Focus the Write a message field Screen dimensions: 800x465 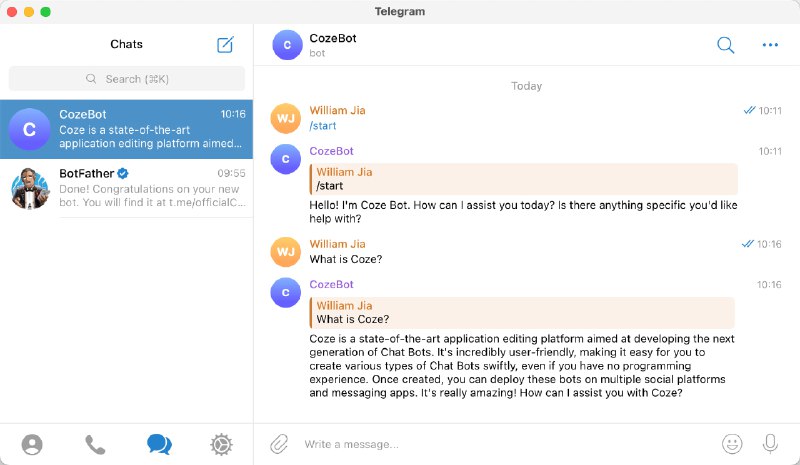[x=500, y=443]
